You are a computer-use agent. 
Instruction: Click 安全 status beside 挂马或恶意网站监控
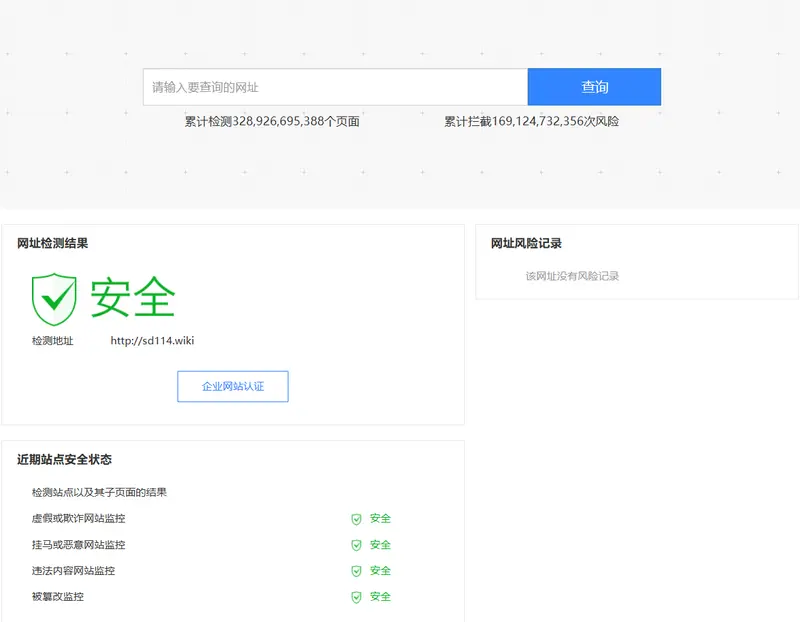(x=380, y=545)
